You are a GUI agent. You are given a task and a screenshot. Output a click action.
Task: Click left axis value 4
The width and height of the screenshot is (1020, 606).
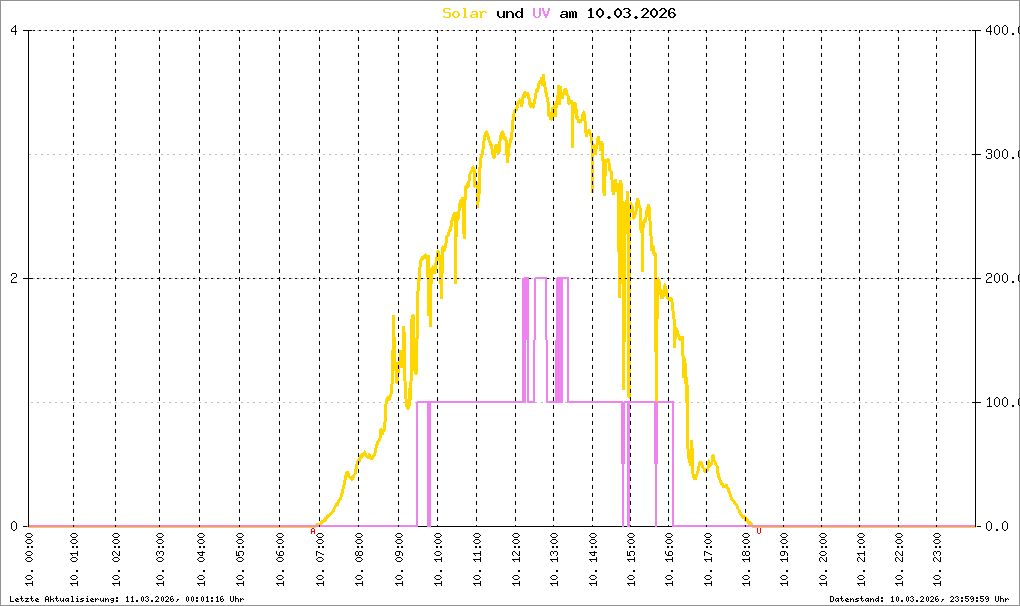14,30
